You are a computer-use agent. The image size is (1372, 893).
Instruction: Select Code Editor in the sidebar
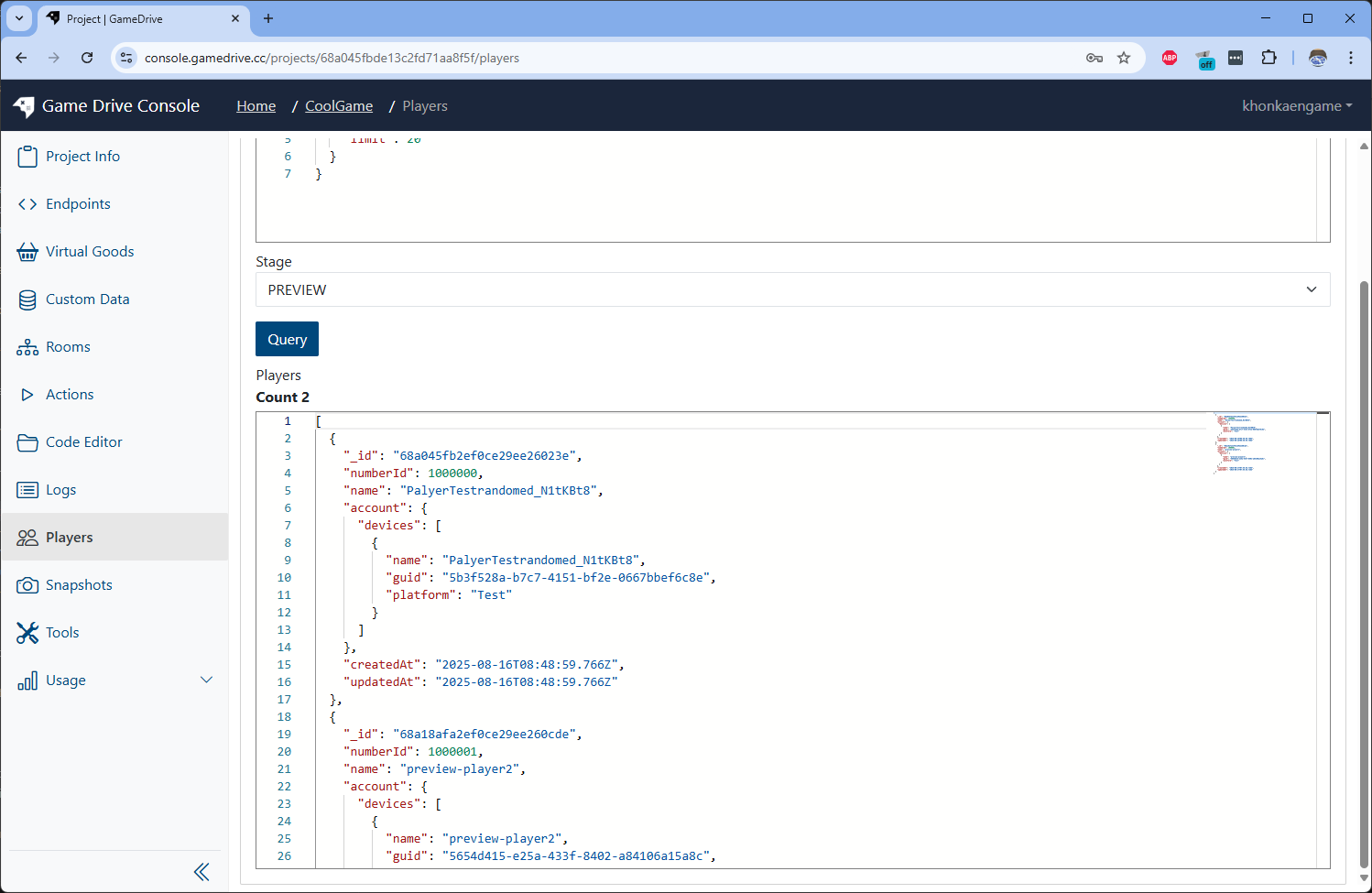83,442
